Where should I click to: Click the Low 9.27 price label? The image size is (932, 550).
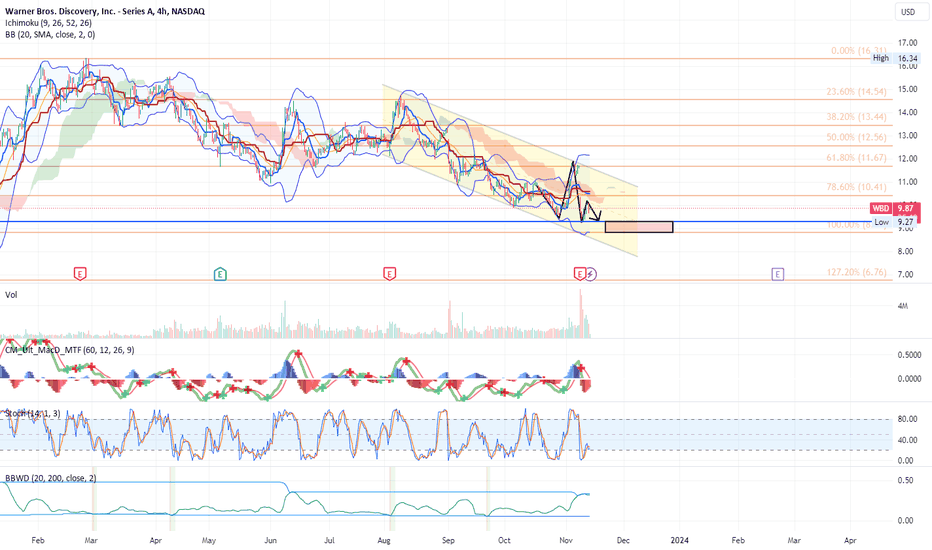click(895, 222)
